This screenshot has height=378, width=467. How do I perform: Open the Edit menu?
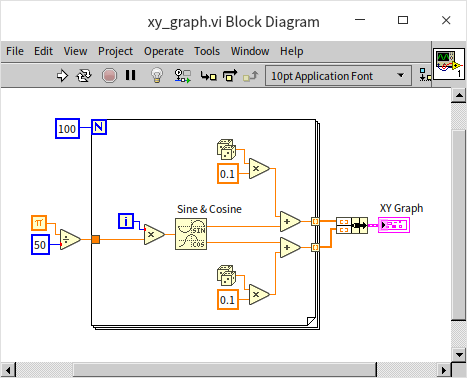(x=43, y=51)
